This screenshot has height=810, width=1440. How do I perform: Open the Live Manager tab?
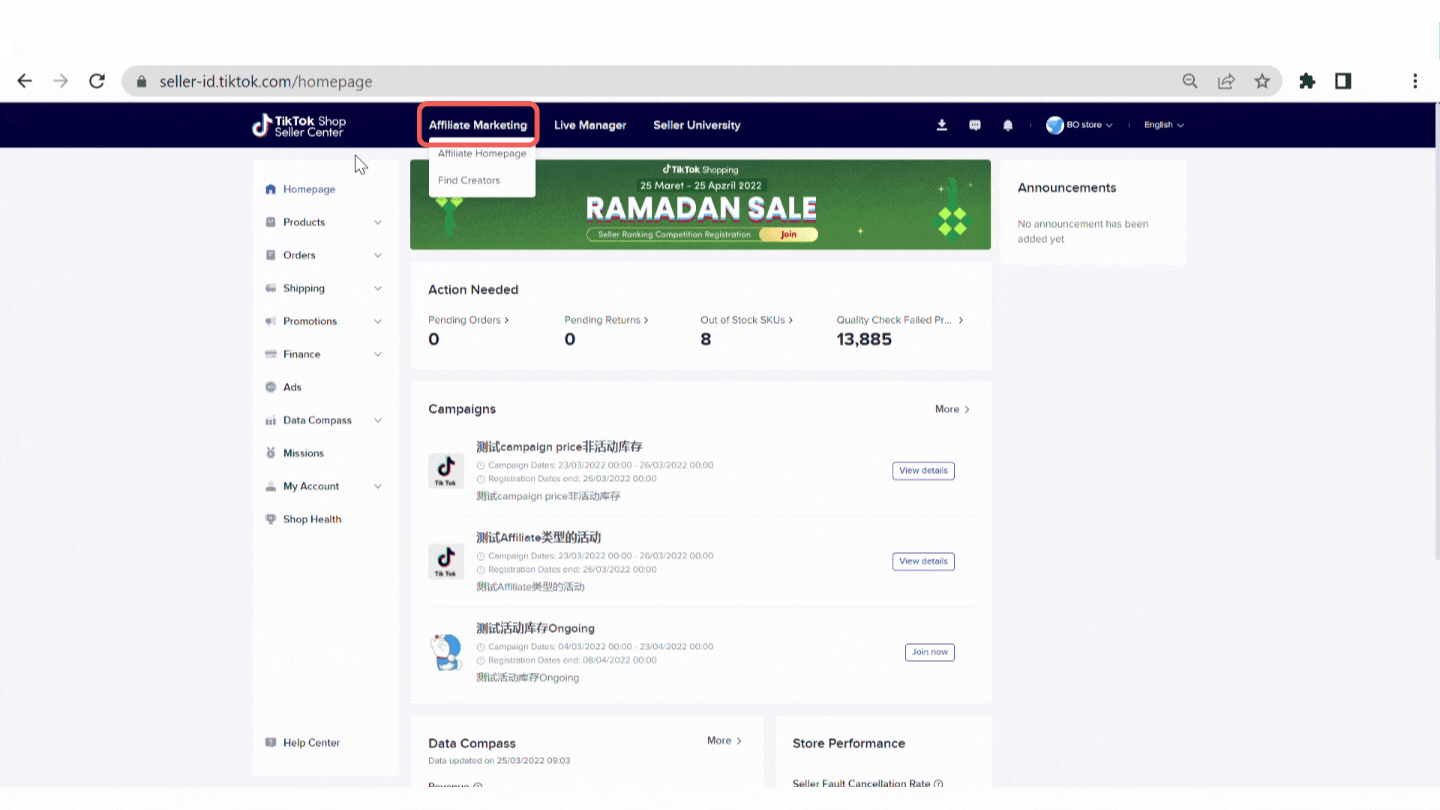pyautogui.click(x=590, y=125)
